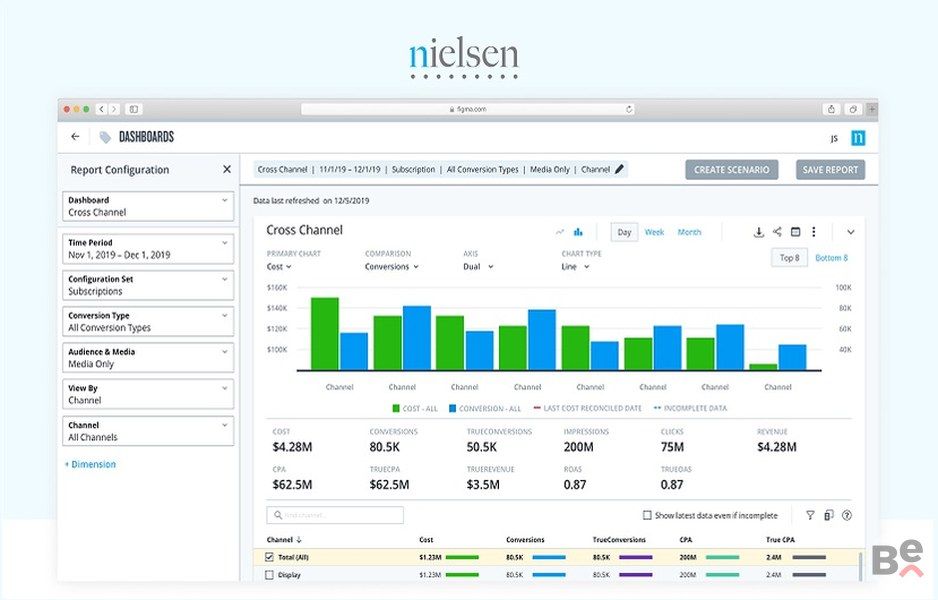The width and height of the screenshot is (938, 600).
Task: Check 'Show latest data even if incomplete'
Action: [647, 515]
